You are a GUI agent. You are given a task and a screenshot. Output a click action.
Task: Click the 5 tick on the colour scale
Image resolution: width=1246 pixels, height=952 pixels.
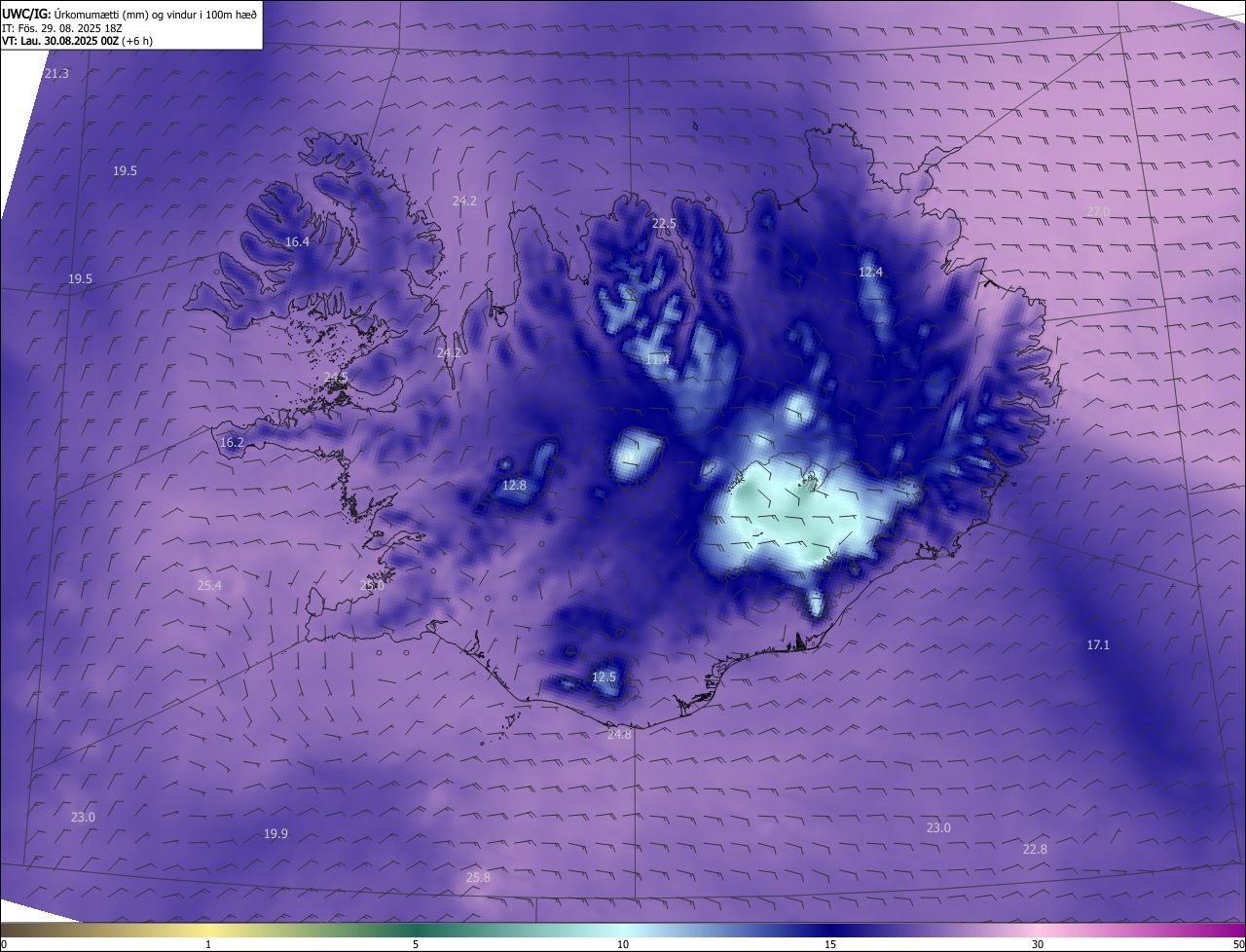coord(416,945)
